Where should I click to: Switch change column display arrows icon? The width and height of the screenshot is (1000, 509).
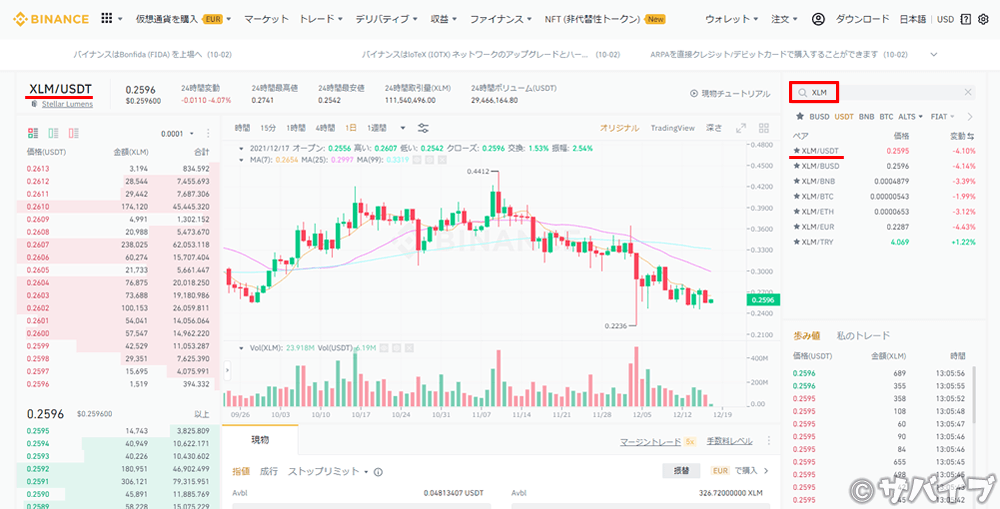click(971, 136)
